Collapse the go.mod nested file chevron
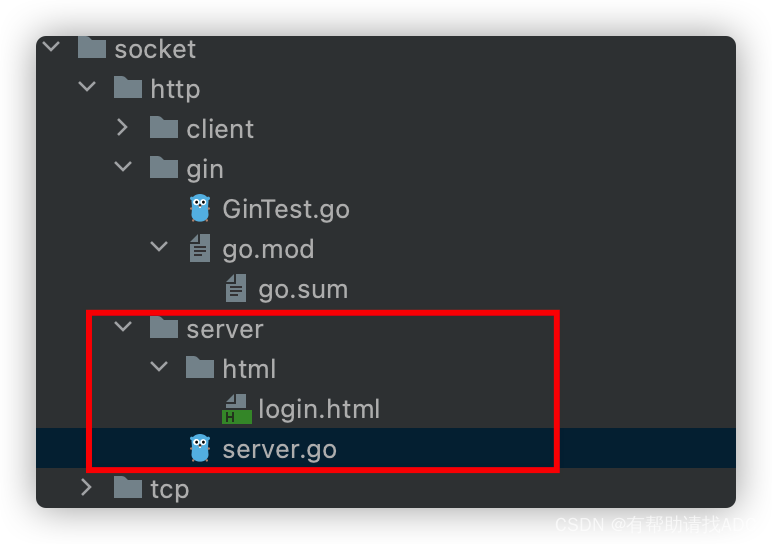The height and width of the screenshot is (544, 772). point(159,246)
